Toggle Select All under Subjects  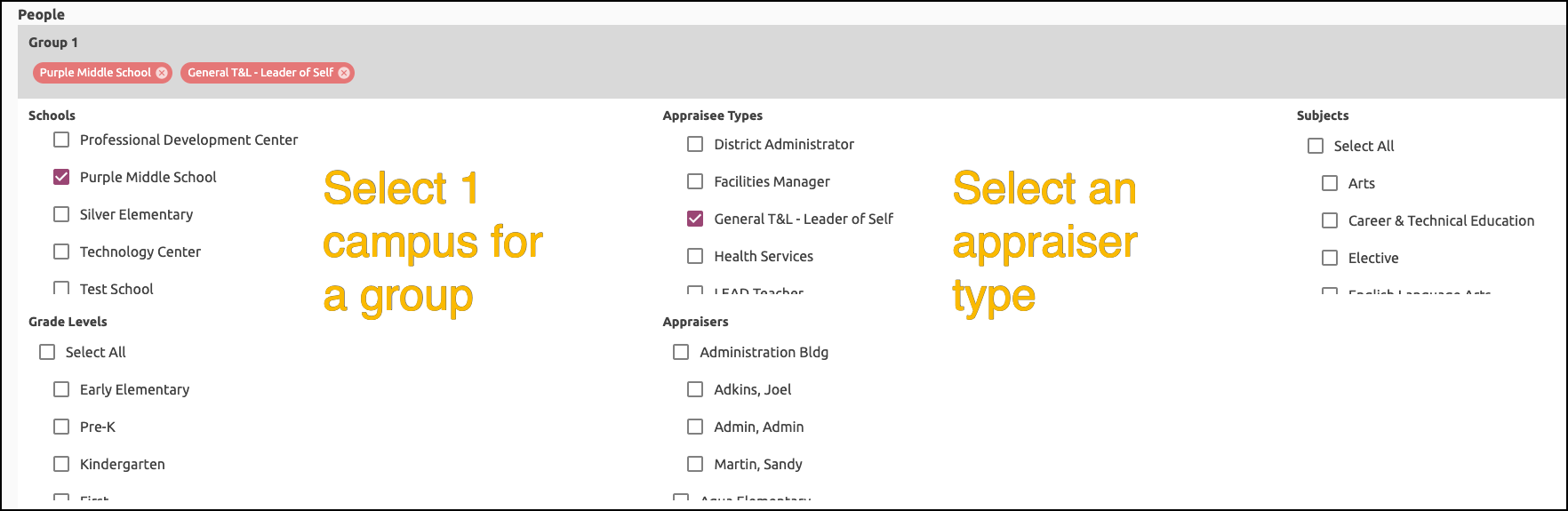[x=1316, y=146]
